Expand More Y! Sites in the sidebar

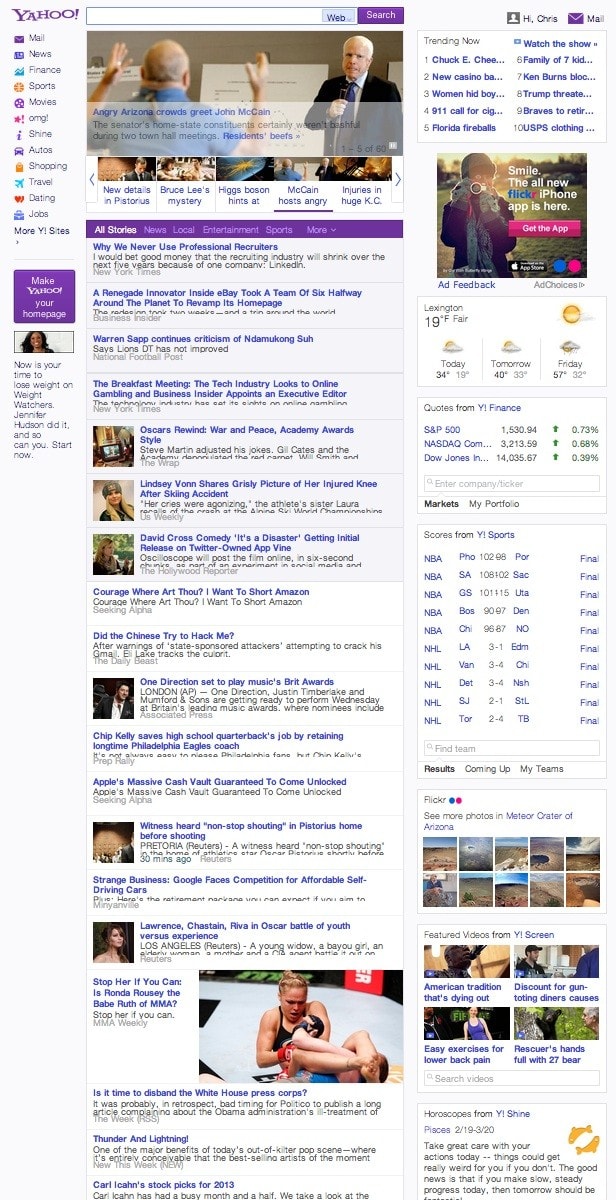(x=42, y=231)
